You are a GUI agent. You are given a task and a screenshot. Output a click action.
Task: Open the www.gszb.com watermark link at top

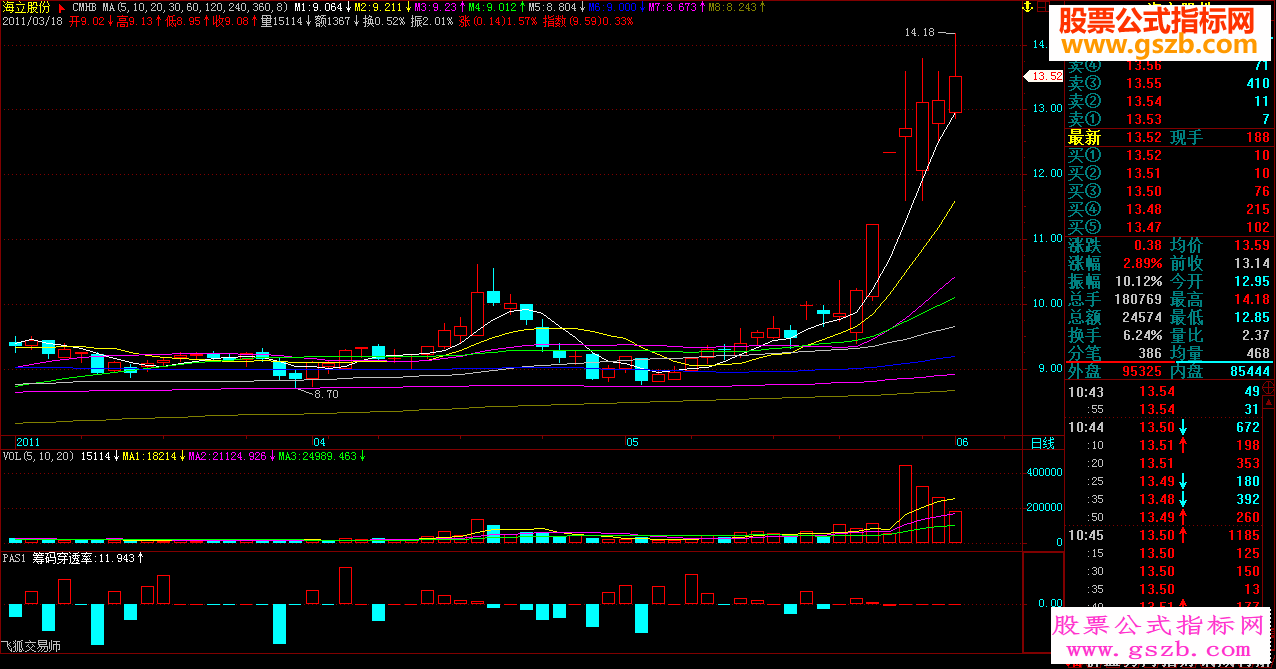pyautogui.click(x=1157, y=45)
